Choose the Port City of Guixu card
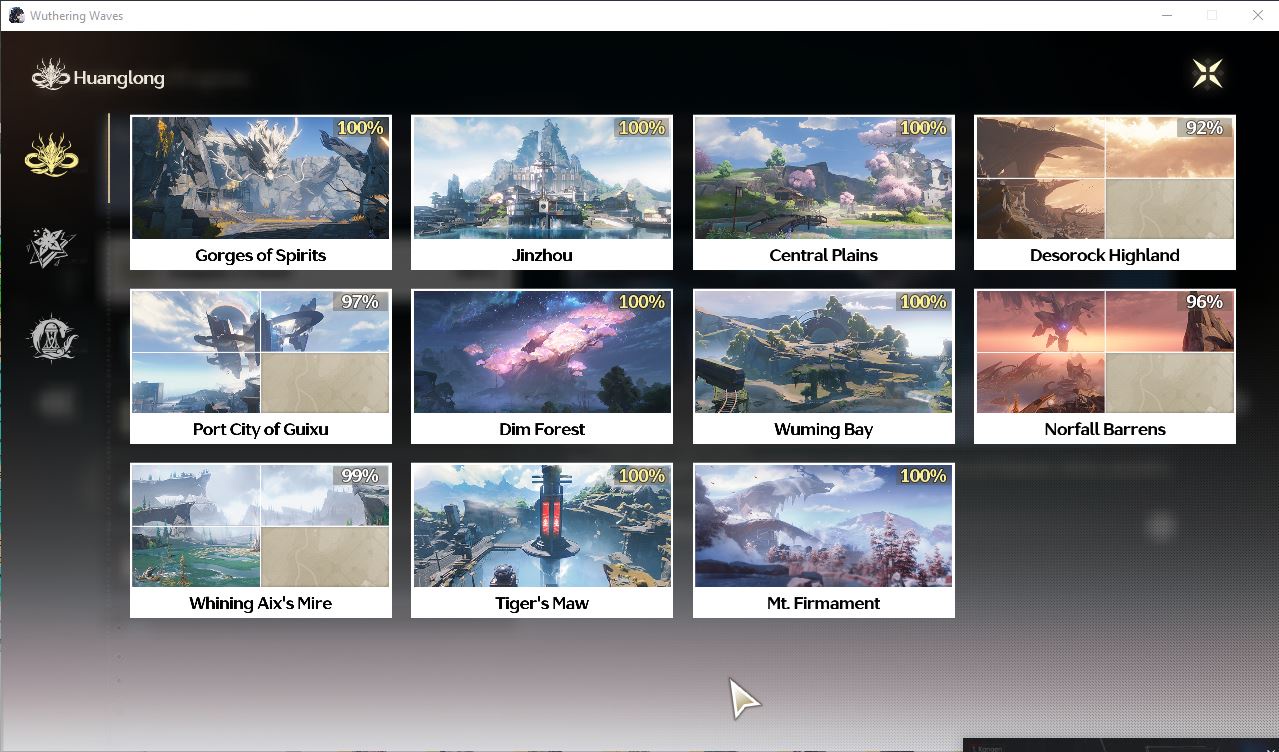This screenshot has width=1279, height=752. [x=261, y=366]
